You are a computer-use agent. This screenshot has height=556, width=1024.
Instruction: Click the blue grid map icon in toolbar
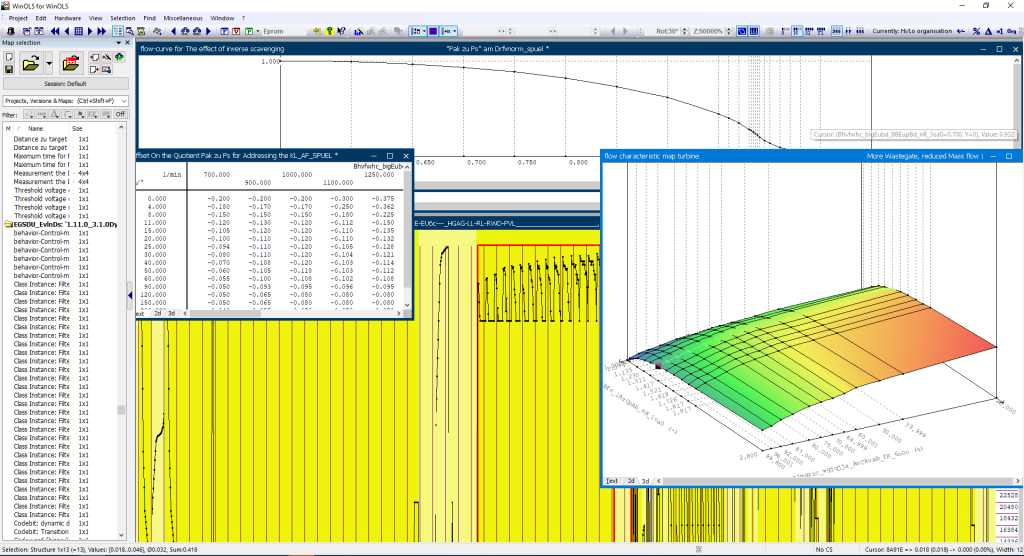pyautogui.click(x=78, y=31)
